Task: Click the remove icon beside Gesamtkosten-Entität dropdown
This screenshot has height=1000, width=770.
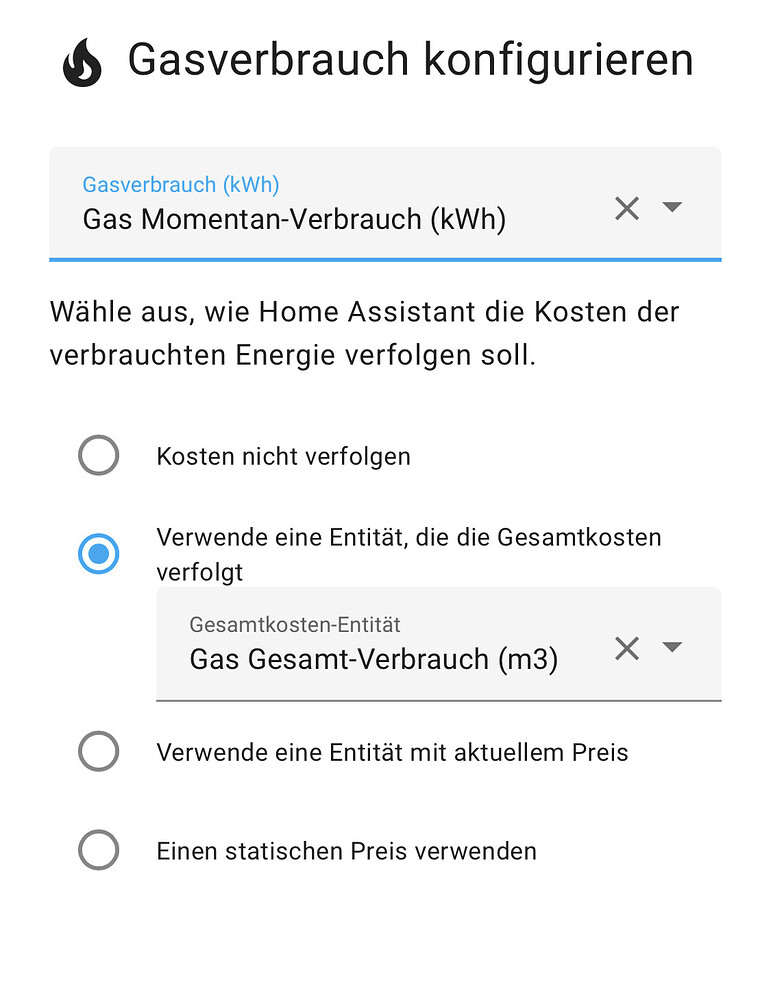Action: point(627,648)
